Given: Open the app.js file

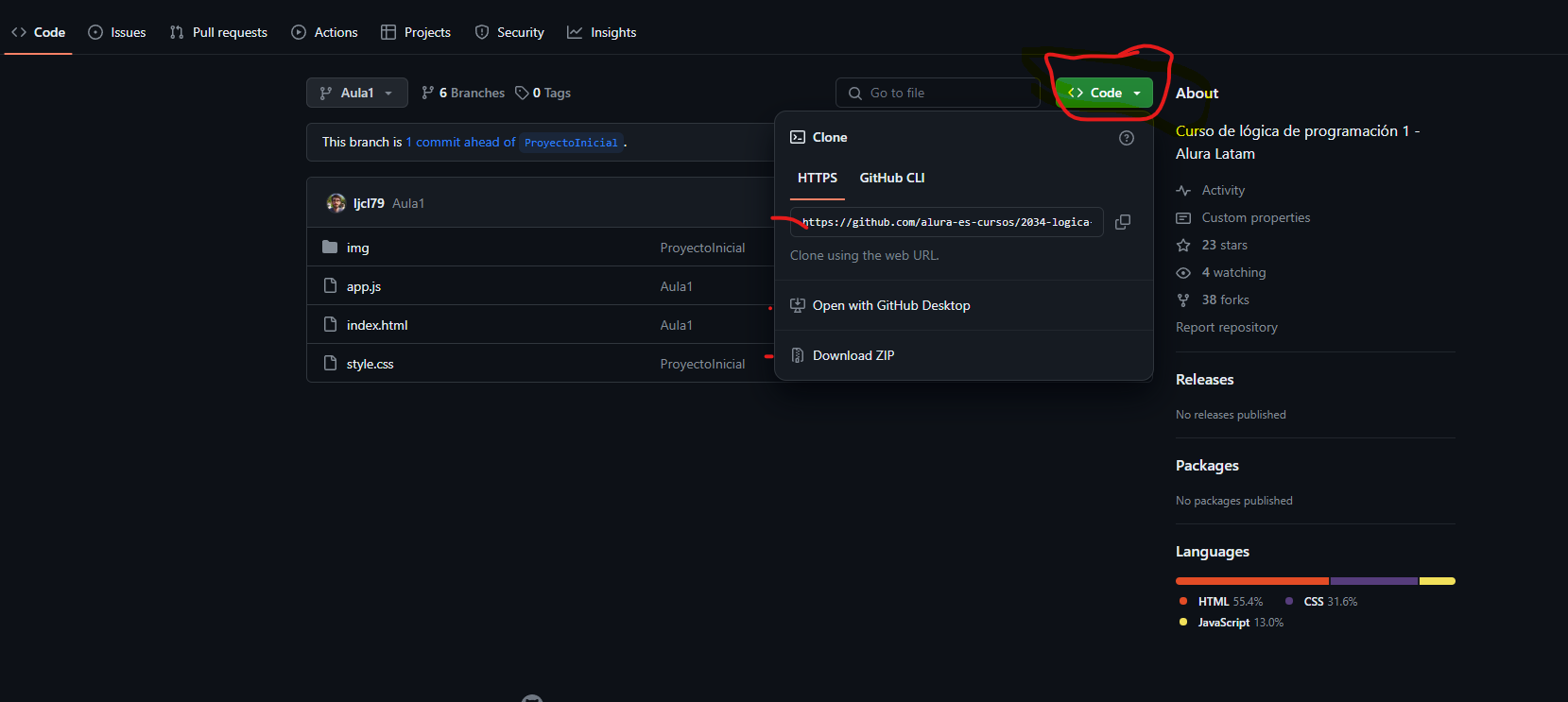Looking at the screenshot, I should (364, 286).
